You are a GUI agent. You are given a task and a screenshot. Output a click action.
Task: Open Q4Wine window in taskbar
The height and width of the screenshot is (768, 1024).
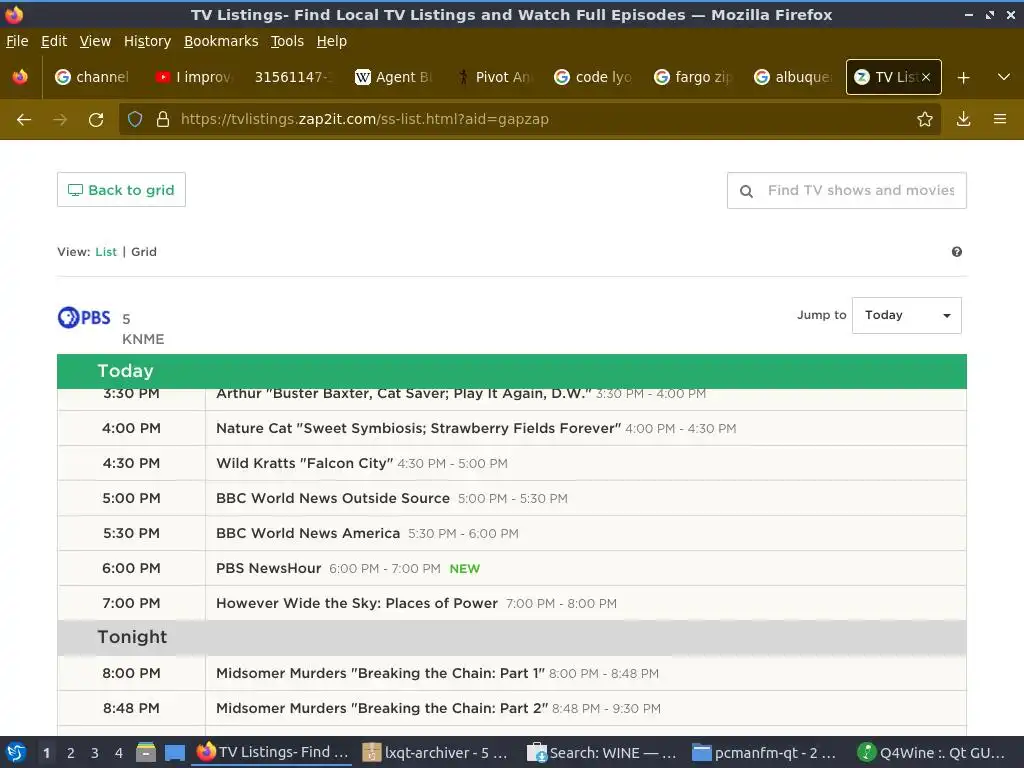tap(933, 753)
